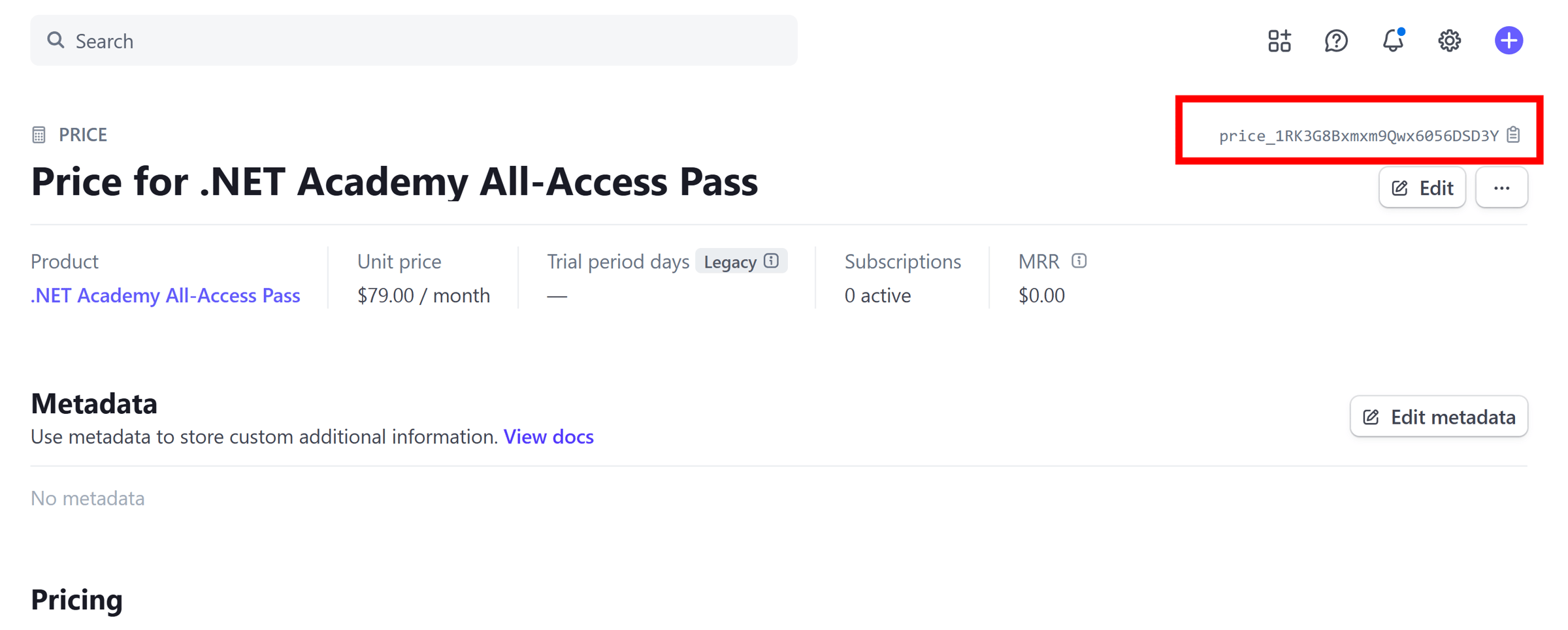Image resolution: width=1568 pixels, height=630 pixels.
Task: Open the help question mark icon
Action: pyautogui.click(x=1336, y=41)
